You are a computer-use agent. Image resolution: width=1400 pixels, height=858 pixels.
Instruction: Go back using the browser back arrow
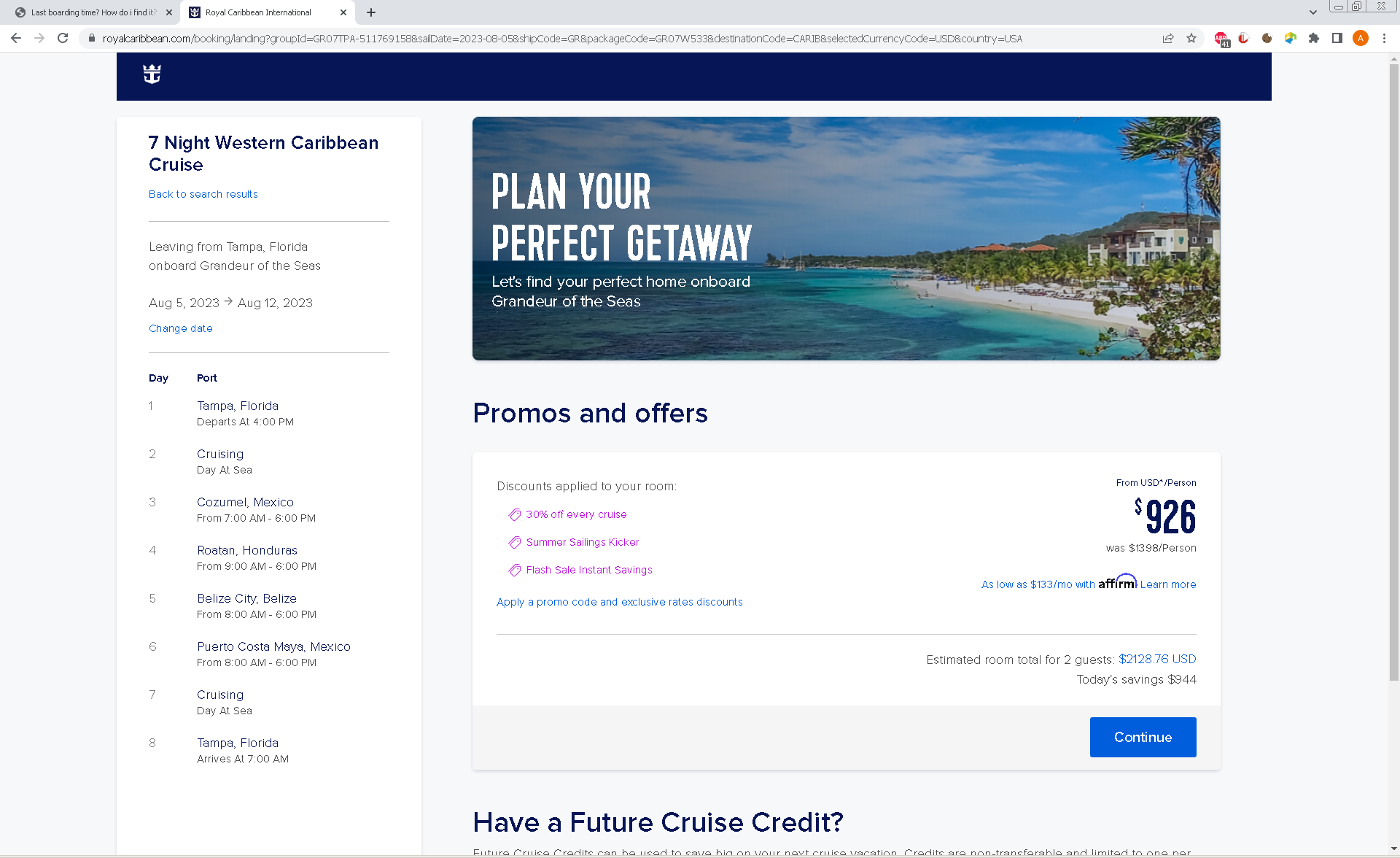(16, 38)
